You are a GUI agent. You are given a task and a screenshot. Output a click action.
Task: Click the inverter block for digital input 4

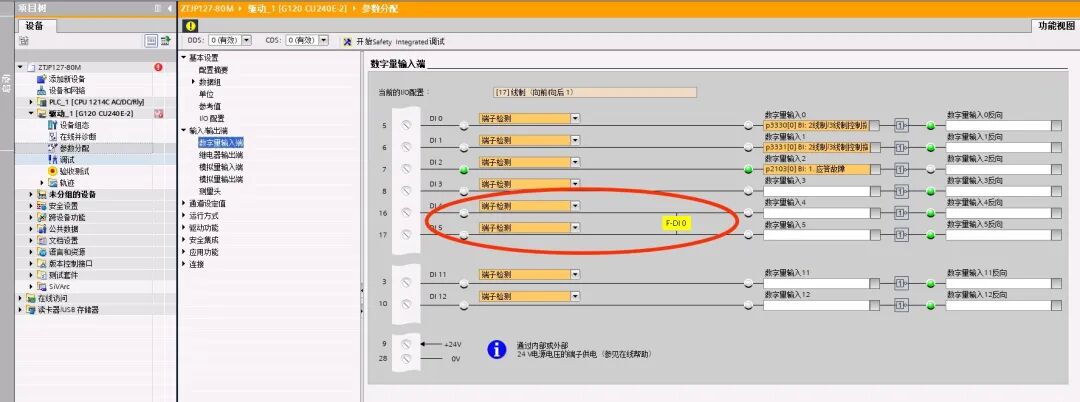pyautogui.click(x=901, y=213)
